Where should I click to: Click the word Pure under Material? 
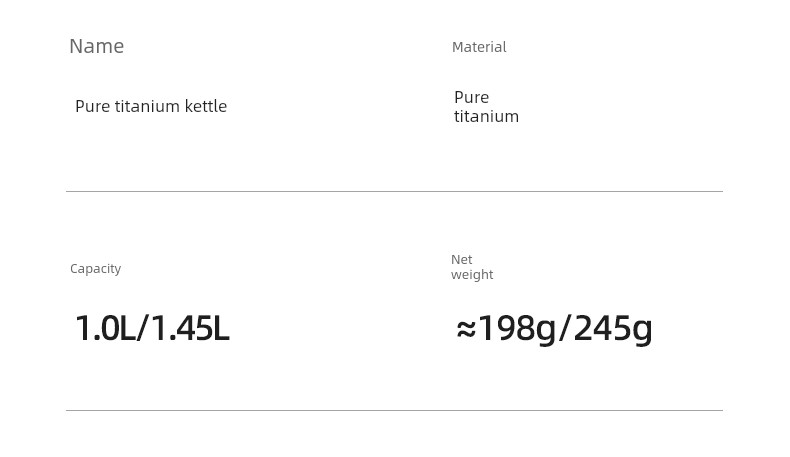click(472, 97)
